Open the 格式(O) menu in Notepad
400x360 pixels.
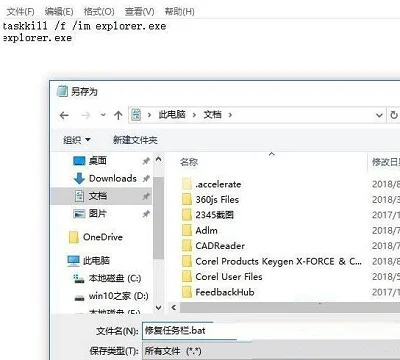pos(99,12)
